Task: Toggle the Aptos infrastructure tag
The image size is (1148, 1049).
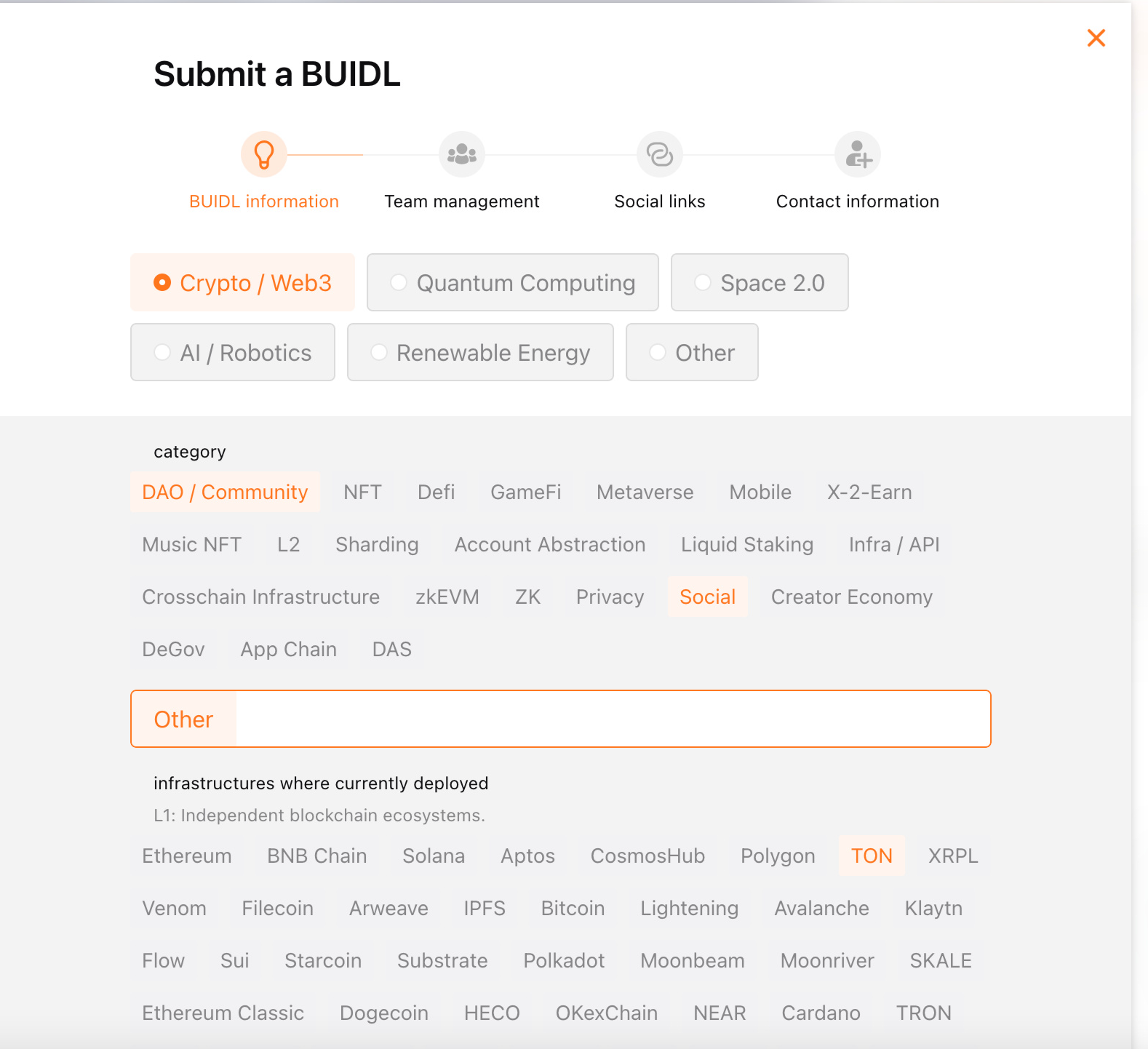Action: point(528,855)
